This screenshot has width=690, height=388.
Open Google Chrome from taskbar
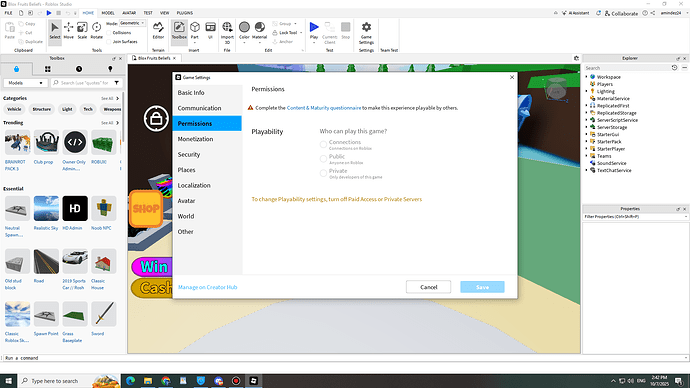pyautogui.click(x=165, y=381)
